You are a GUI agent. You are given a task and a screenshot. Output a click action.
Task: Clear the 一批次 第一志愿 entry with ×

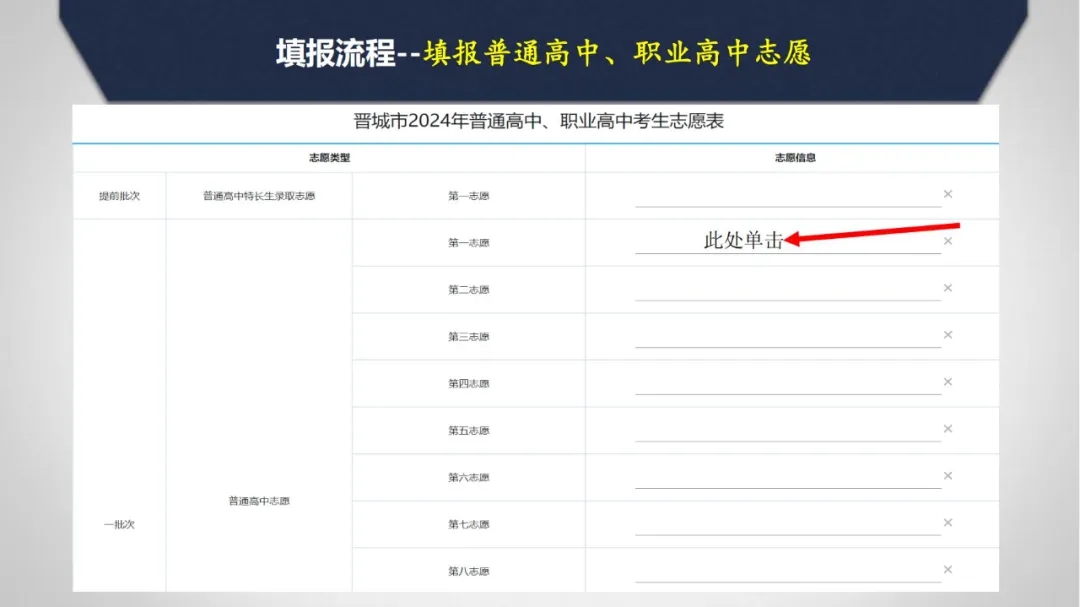[x=947, y=241]
